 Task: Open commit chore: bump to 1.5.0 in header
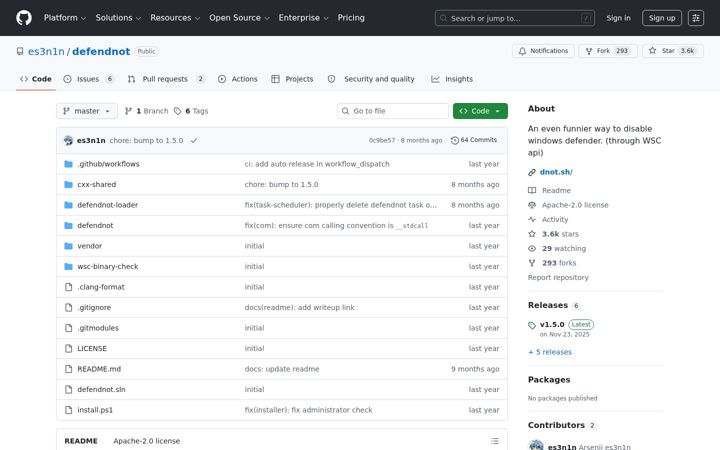(x=146, y=141)
